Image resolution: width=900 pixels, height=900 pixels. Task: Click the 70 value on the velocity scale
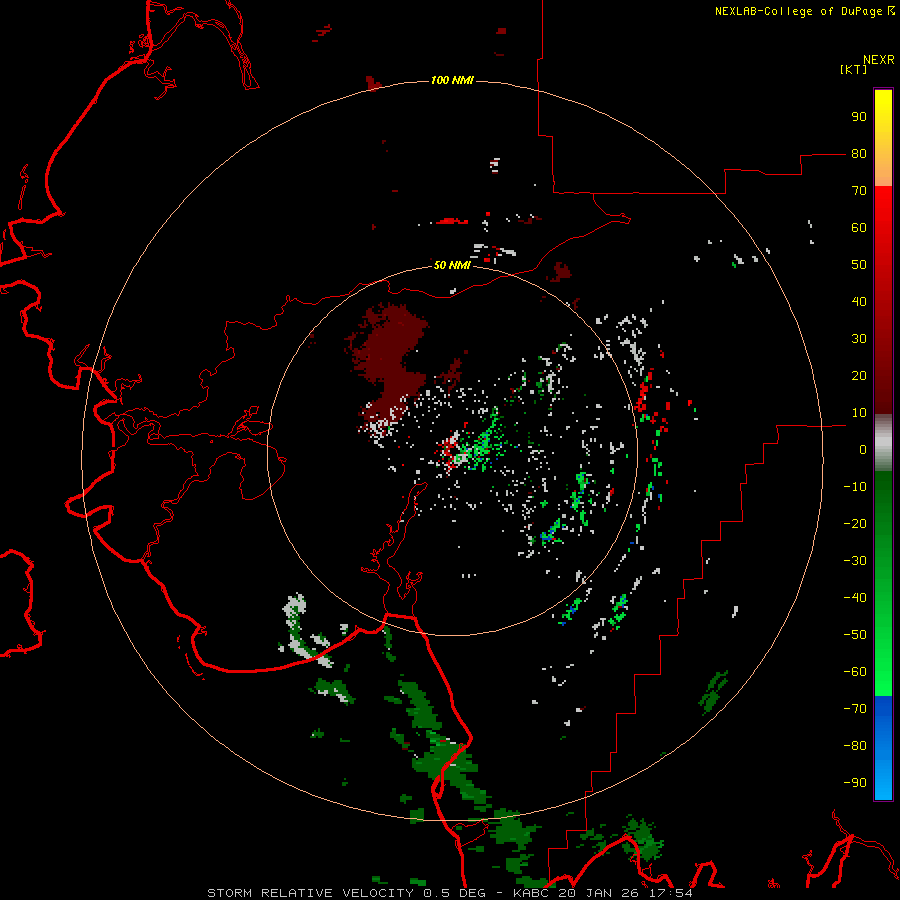pos(859,191)
